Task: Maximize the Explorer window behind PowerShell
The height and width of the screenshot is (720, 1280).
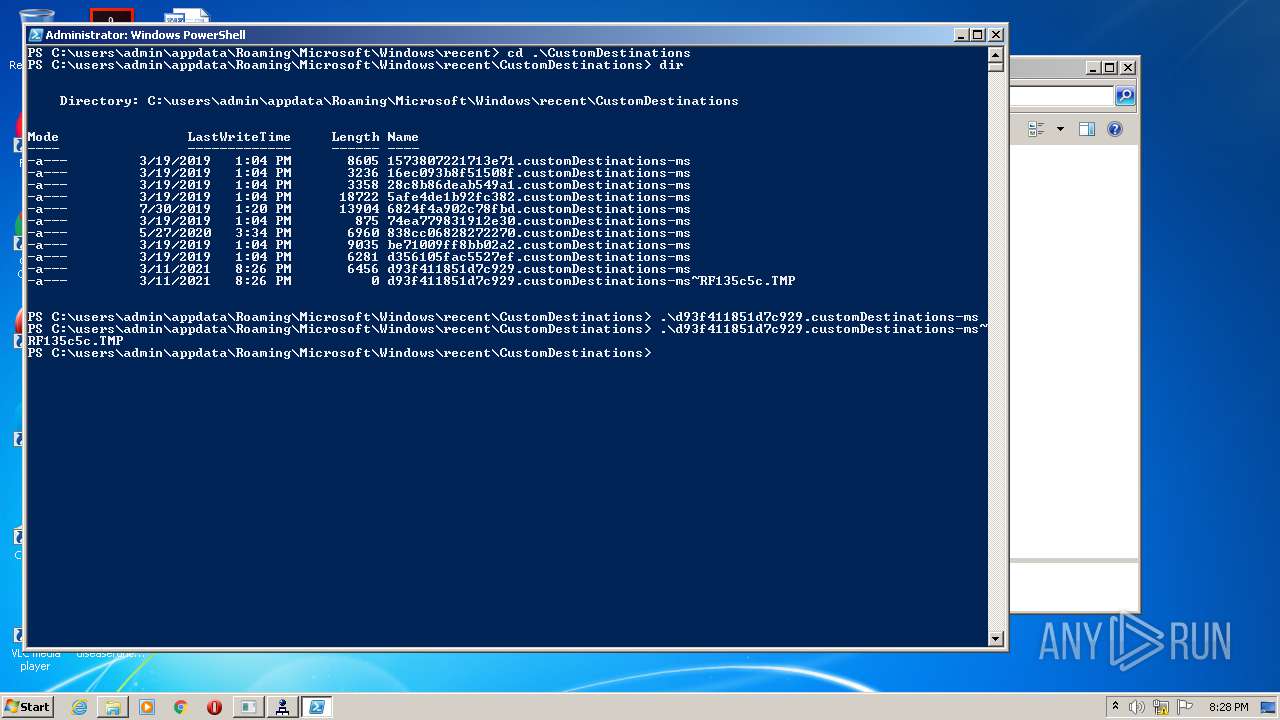Action: (x=1110, y=68)
